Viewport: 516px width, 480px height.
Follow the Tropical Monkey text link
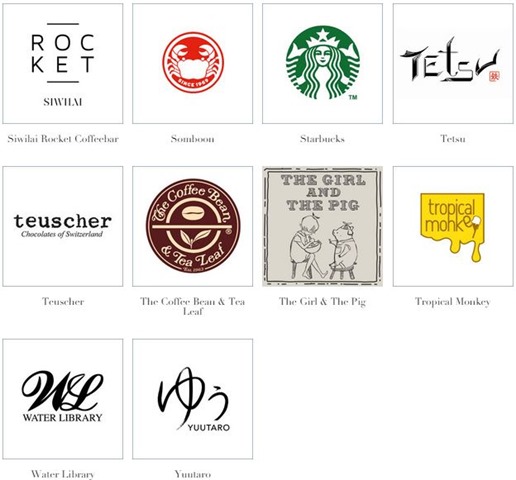click(453, 302)
